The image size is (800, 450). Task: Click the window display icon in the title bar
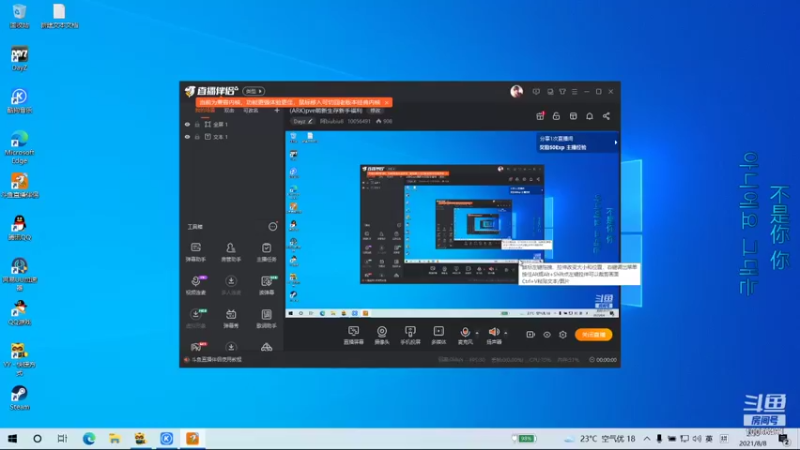(550, 92)
